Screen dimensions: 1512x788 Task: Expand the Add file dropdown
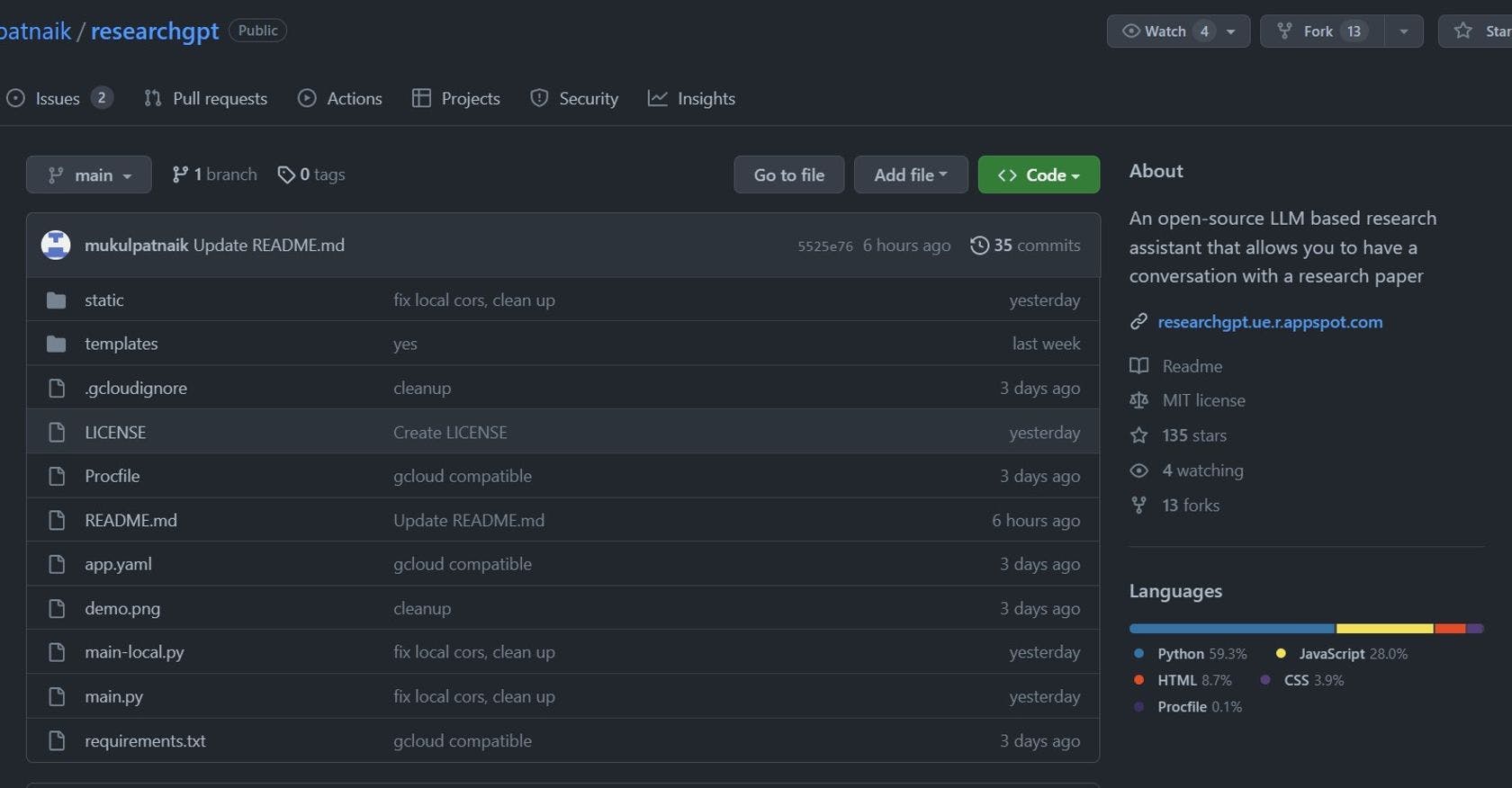910,175
